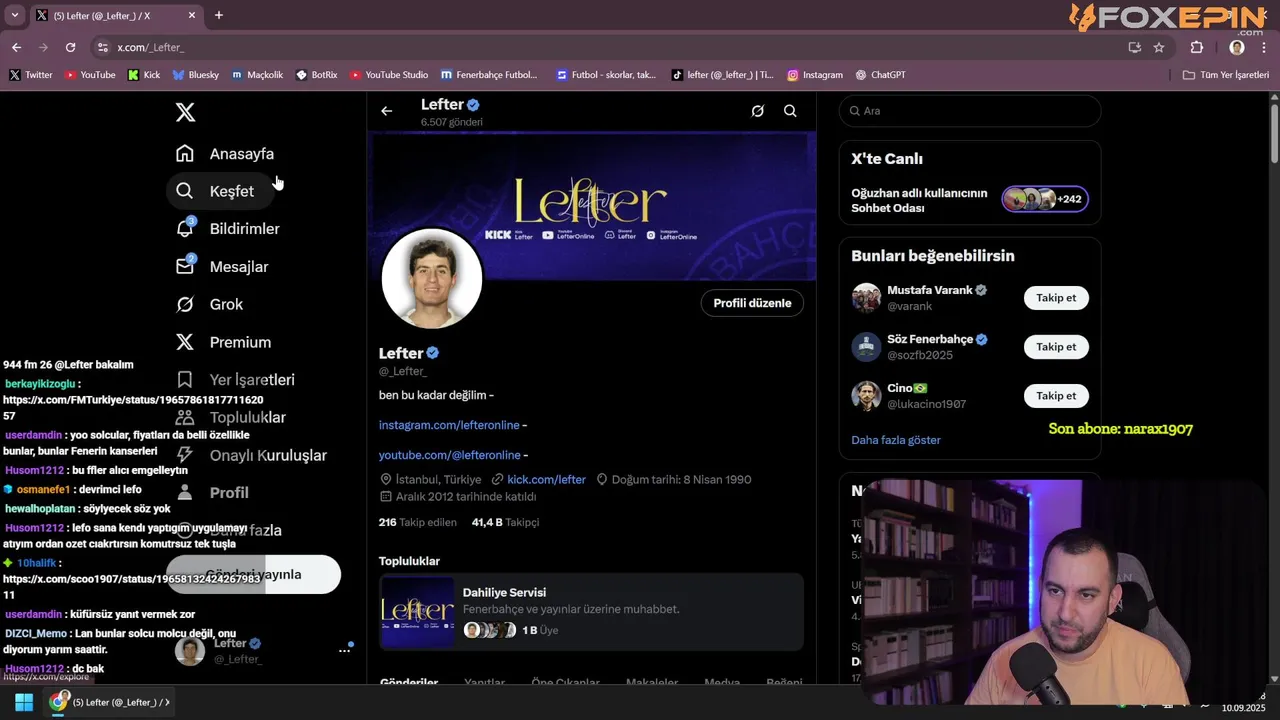Click Grok icon in profile header

point(758,111)
